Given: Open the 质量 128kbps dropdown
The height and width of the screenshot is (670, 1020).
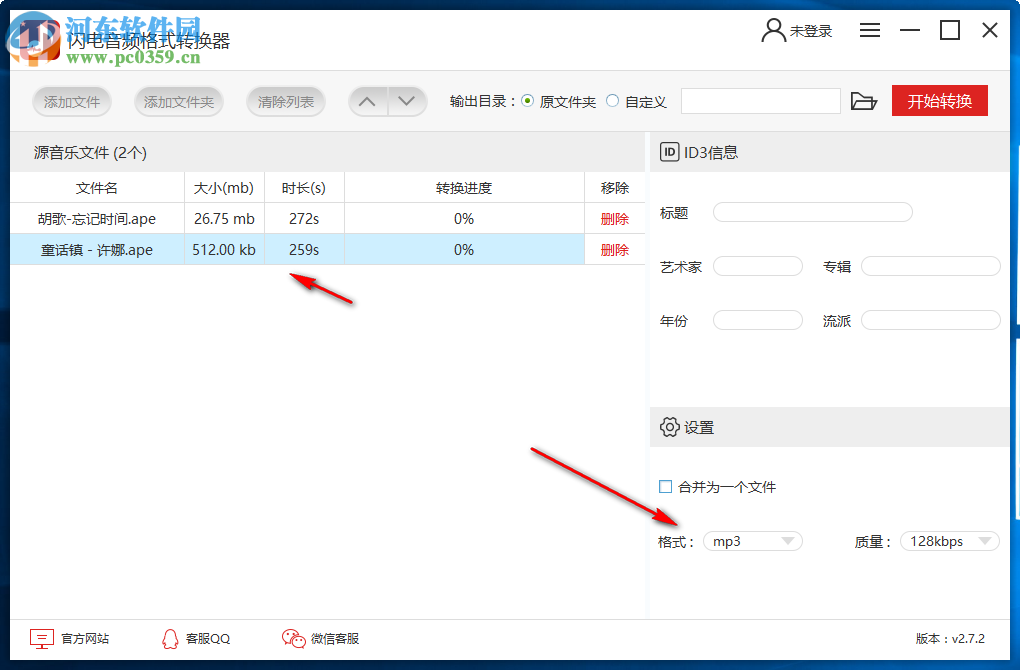Looking at the screenshot, I should pos(948,540).
